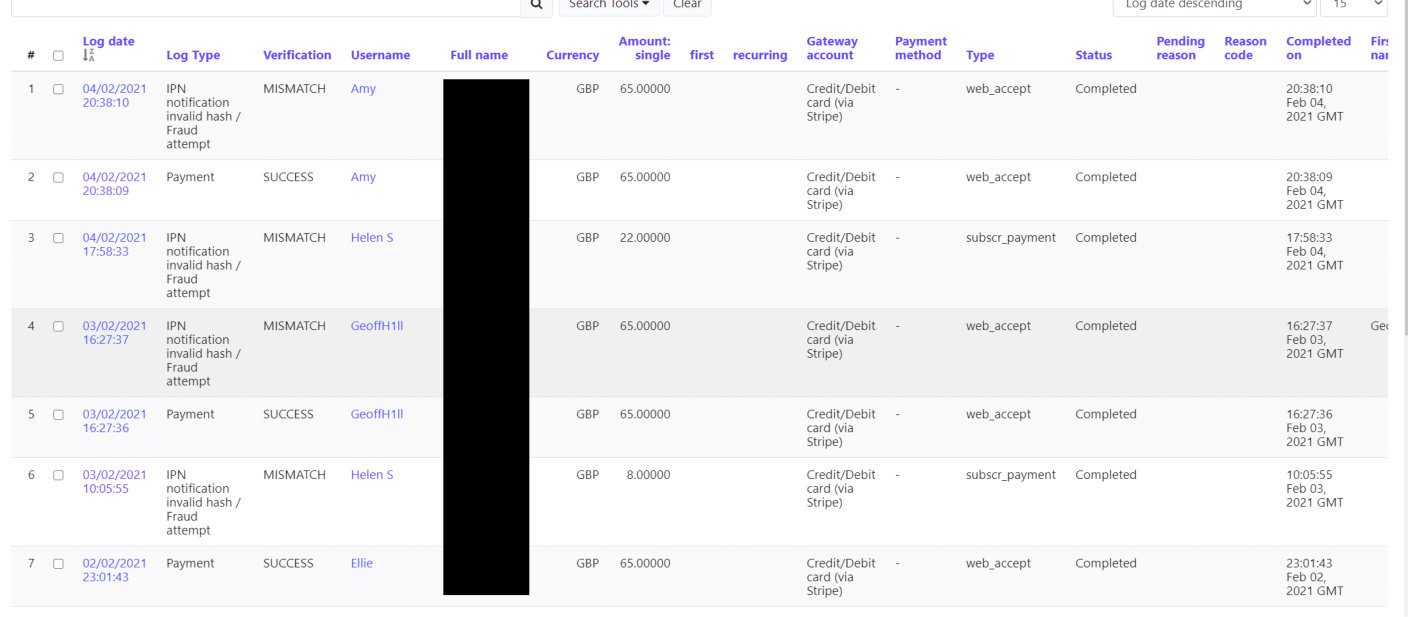Open log entry 03/02/2021 10:05:55
The width and height of the screenshot is (1408, 617).
tap(114, 482)
